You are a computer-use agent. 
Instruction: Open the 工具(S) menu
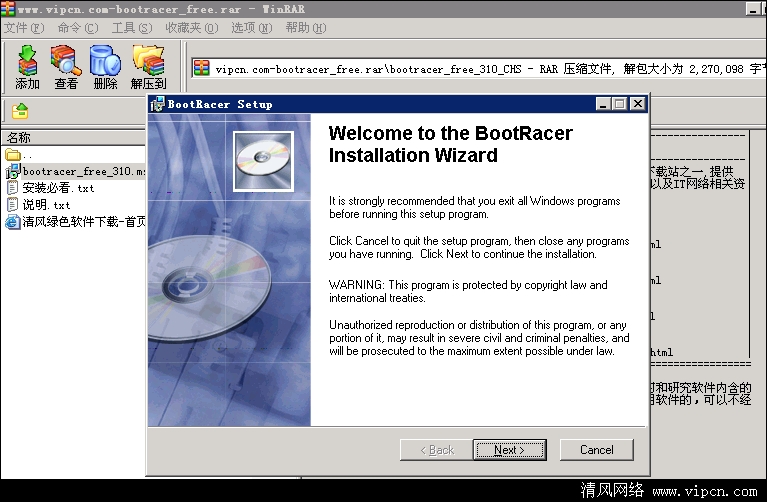[132, 28]
